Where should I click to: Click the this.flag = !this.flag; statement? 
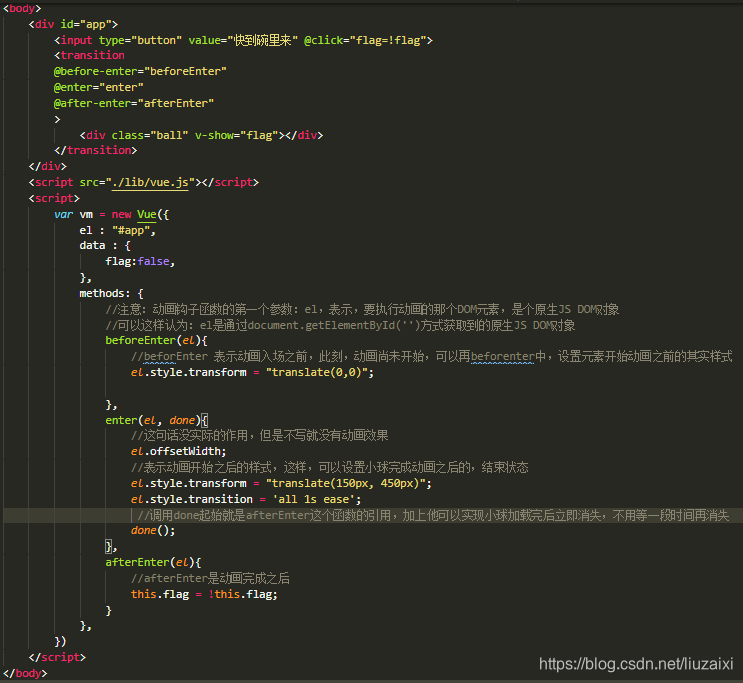(x=204, y=594)
